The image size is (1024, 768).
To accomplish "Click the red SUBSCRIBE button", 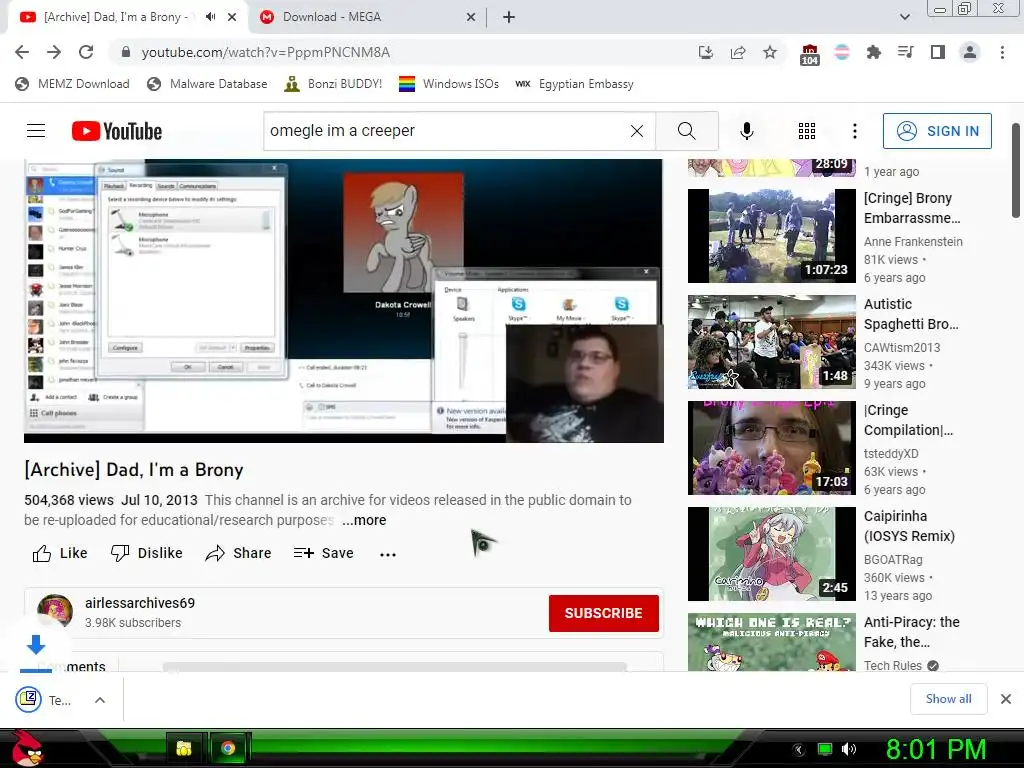I will tap(603, 613).
